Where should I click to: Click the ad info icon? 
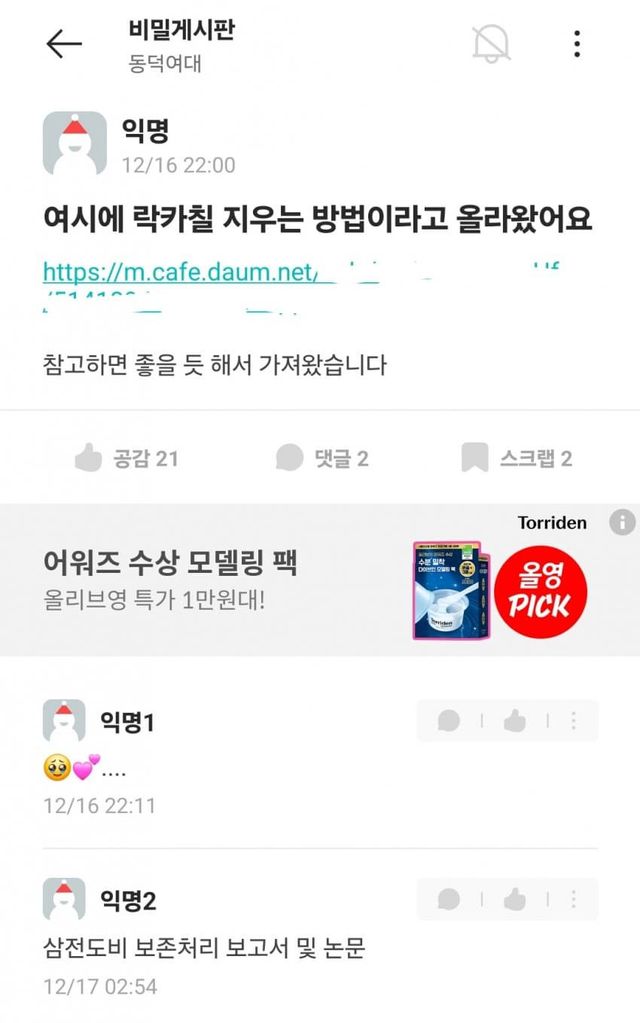tap(622, 522)
